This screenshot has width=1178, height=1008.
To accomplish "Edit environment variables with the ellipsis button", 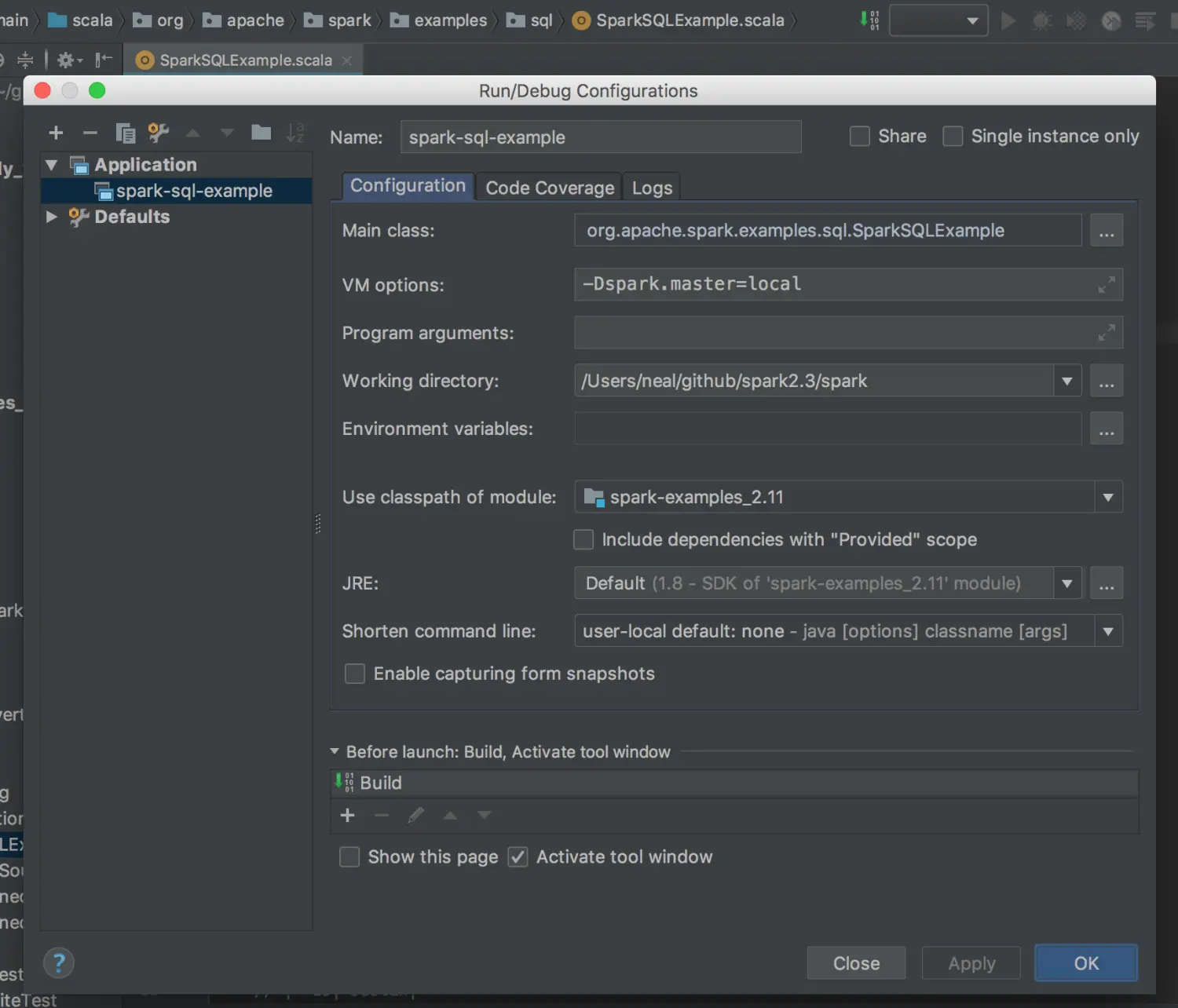I will pyautogui.click(x=1106, y=429).
